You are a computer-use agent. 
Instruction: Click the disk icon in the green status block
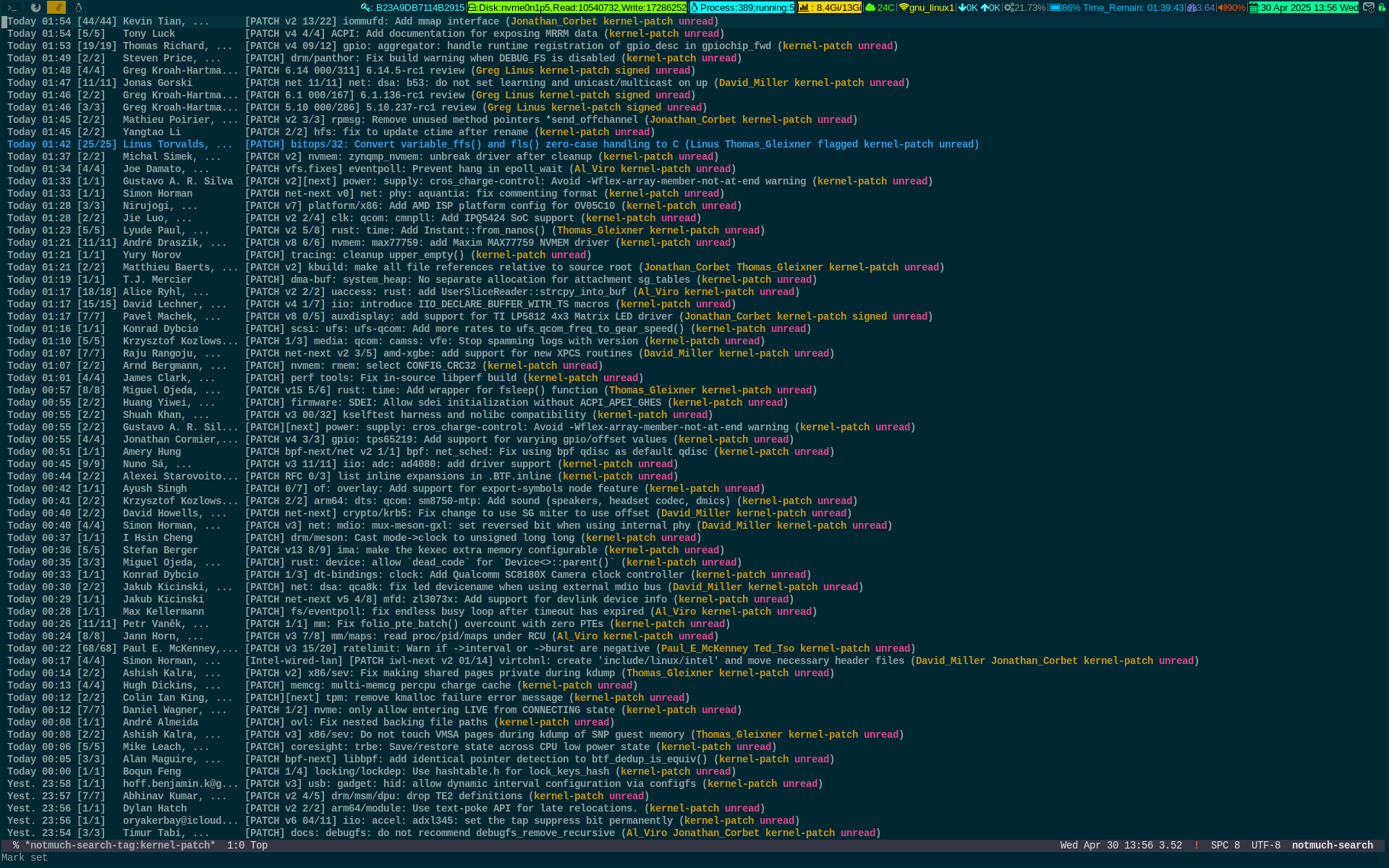coord(472,7)
